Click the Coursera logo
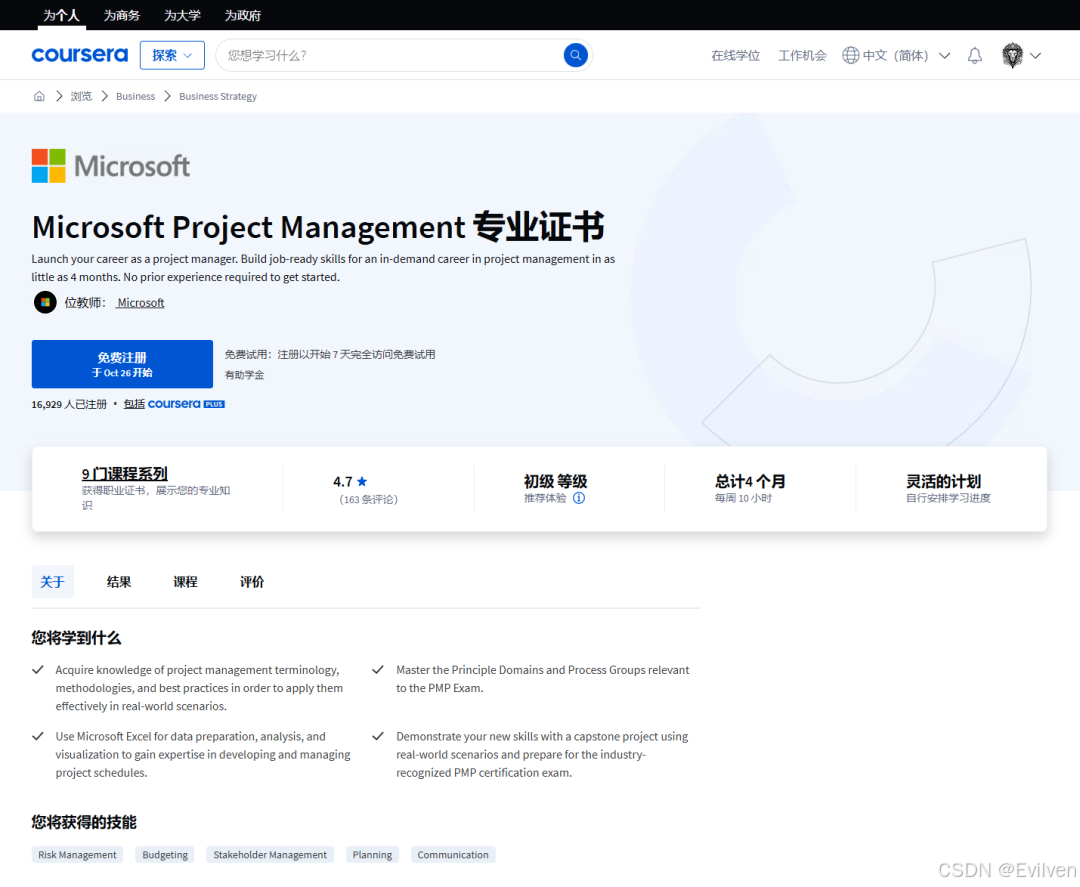This screenshot has height=887, width=1080. [x=80, y=55]
